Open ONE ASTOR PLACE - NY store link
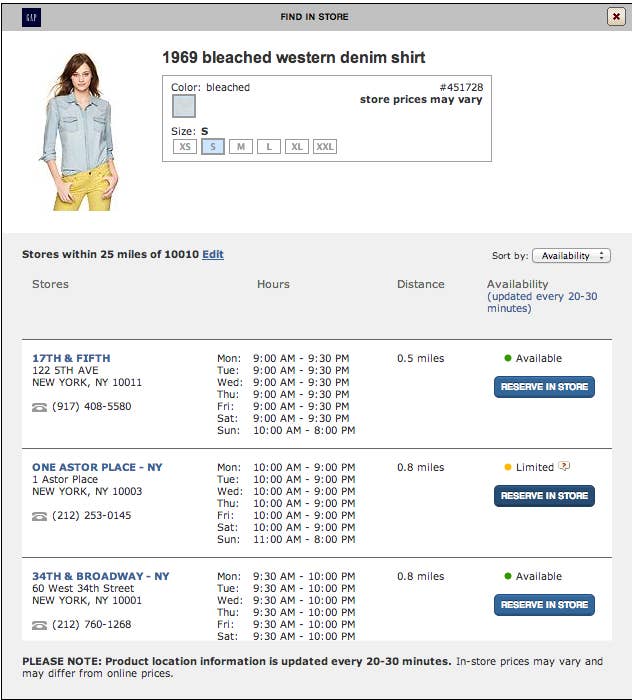This screenshot has width=632, height=700. (97, 467)
